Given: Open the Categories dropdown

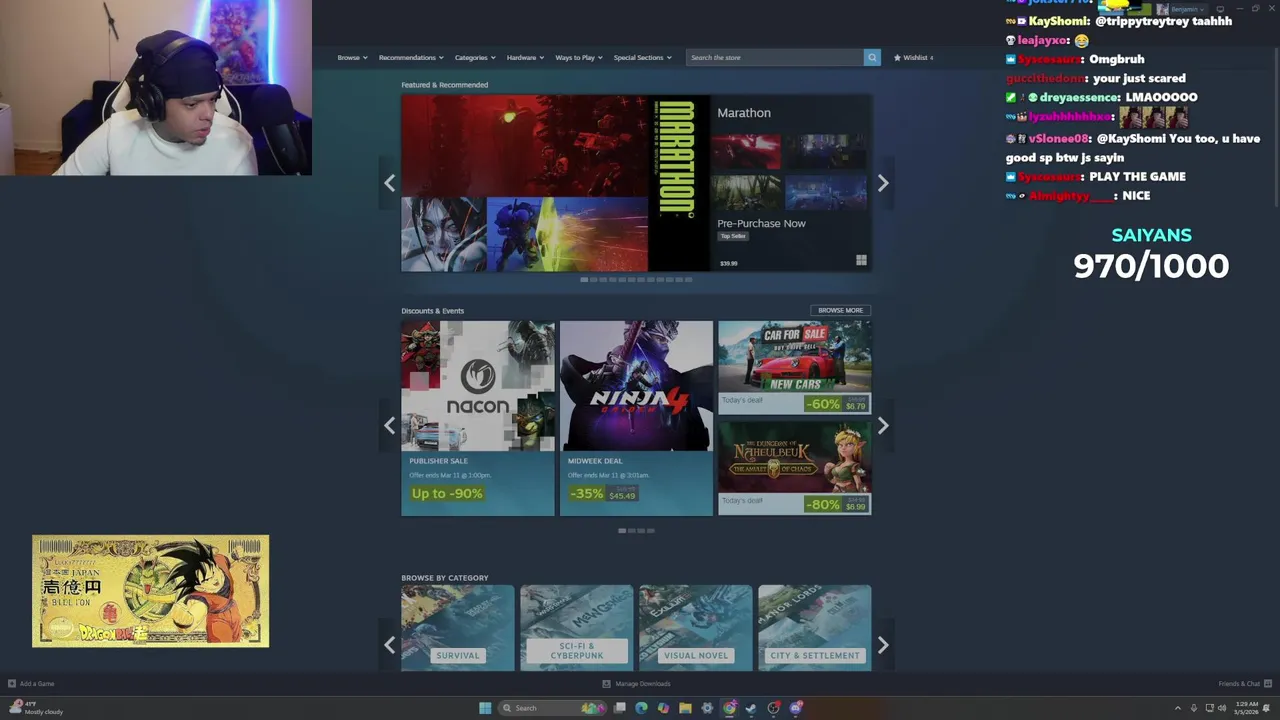Looking at the screenshot, I should 475,57.
